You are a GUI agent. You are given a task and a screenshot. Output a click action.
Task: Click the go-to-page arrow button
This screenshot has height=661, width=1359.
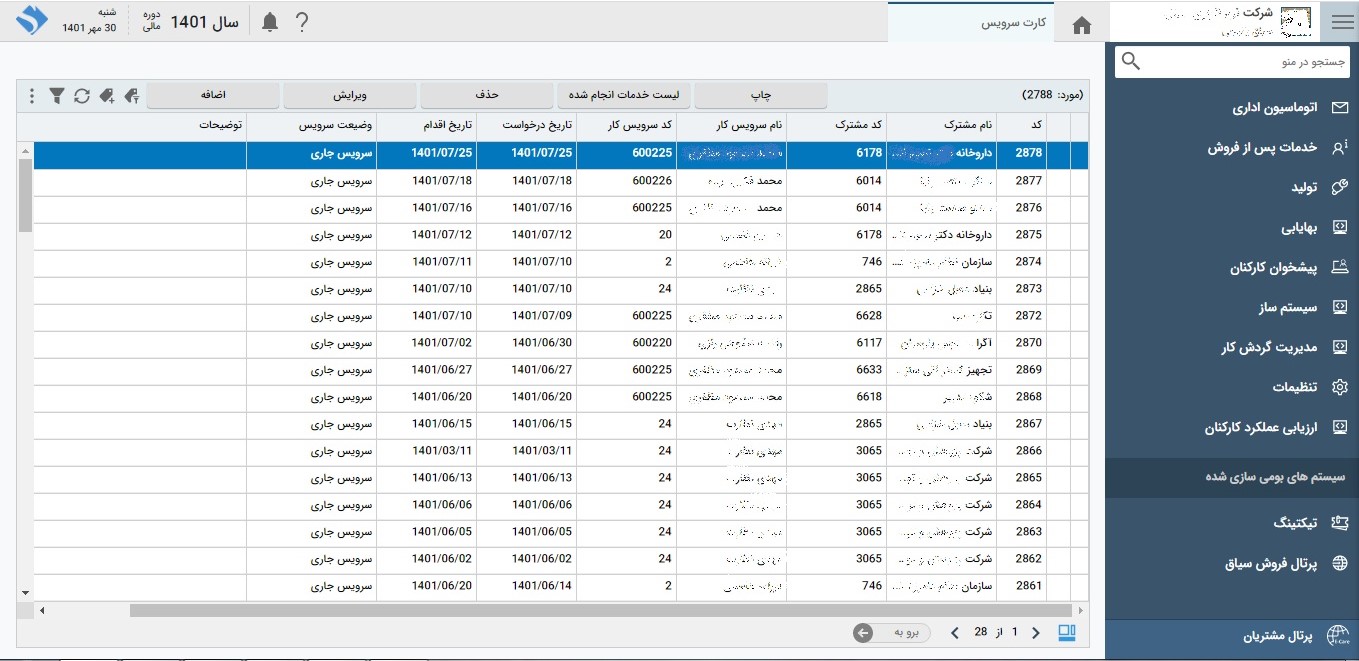point(863,632)
